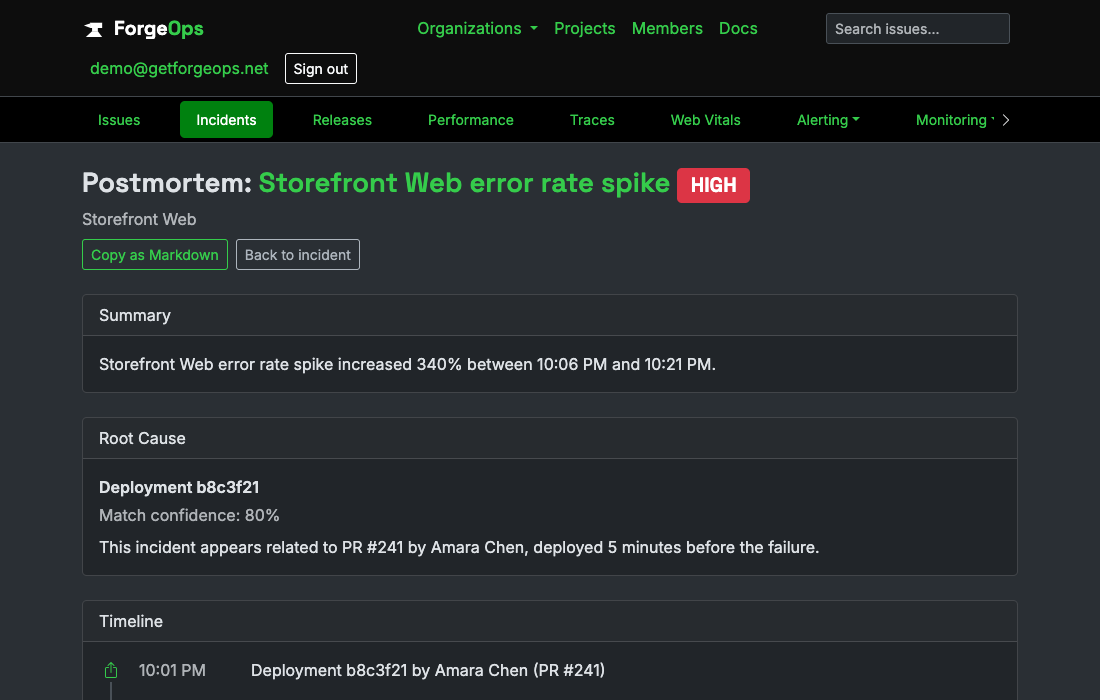The width and height of the screenshot is (1100, 700).
Task: Open the Storefront Web error rate spike title link
Action: (x=464, y=183)
